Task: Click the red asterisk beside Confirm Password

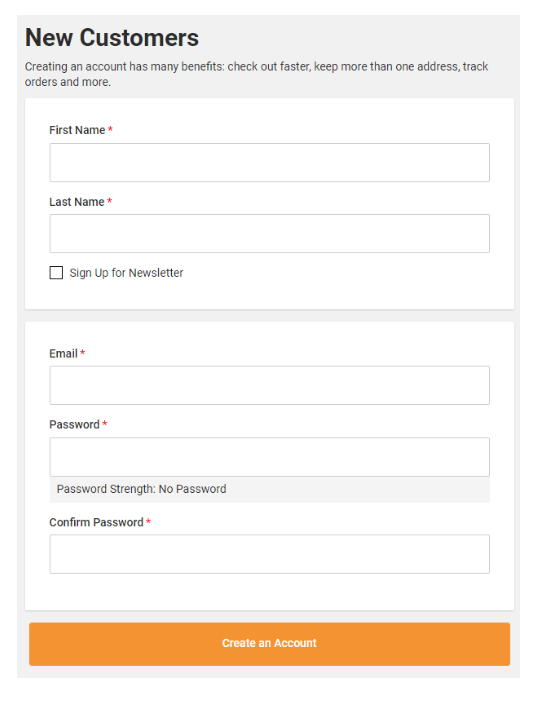Action: (x=148, y=521)
